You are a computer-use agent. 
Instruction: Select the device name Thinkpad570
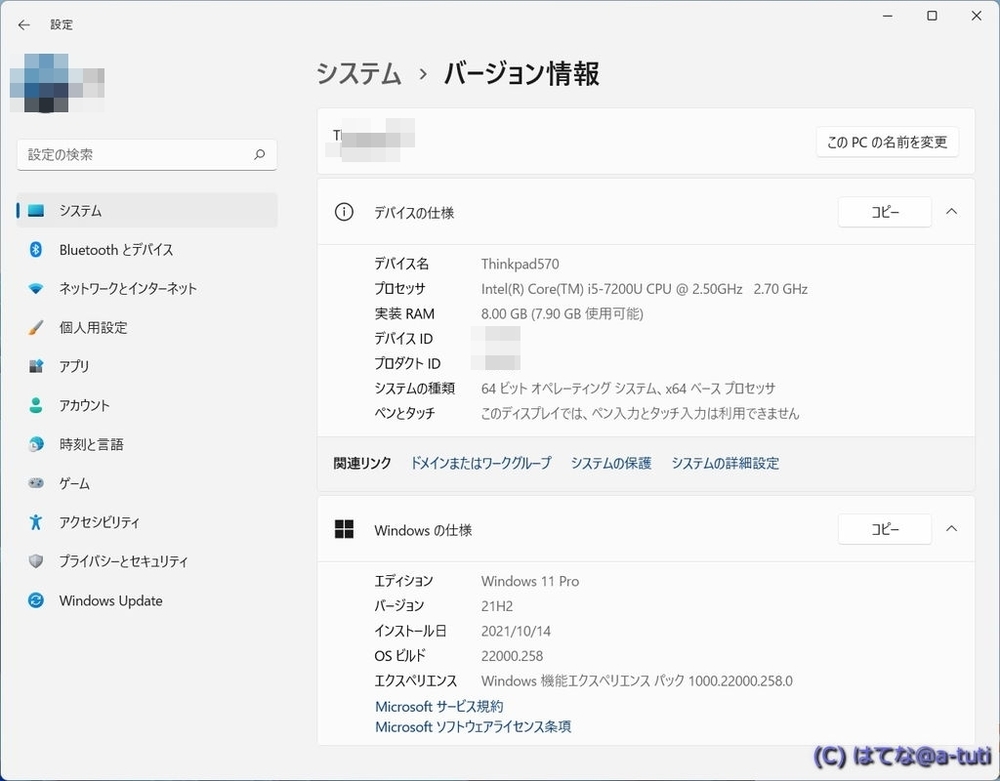(x=520, y=264)
